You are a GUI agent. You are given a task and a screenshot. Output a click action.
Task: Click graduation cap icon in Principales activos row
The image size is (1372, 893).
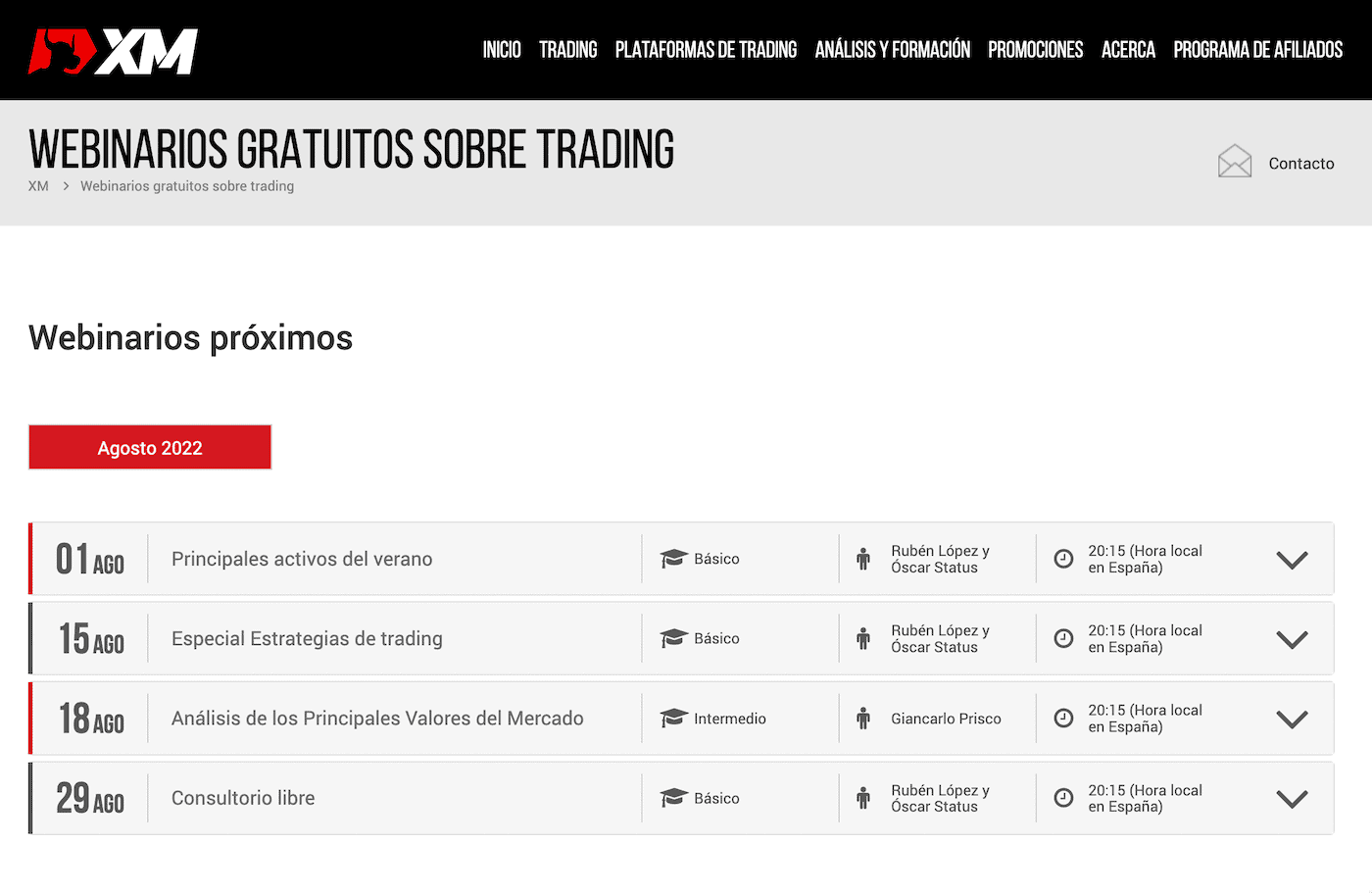click(x=673, y=559)
